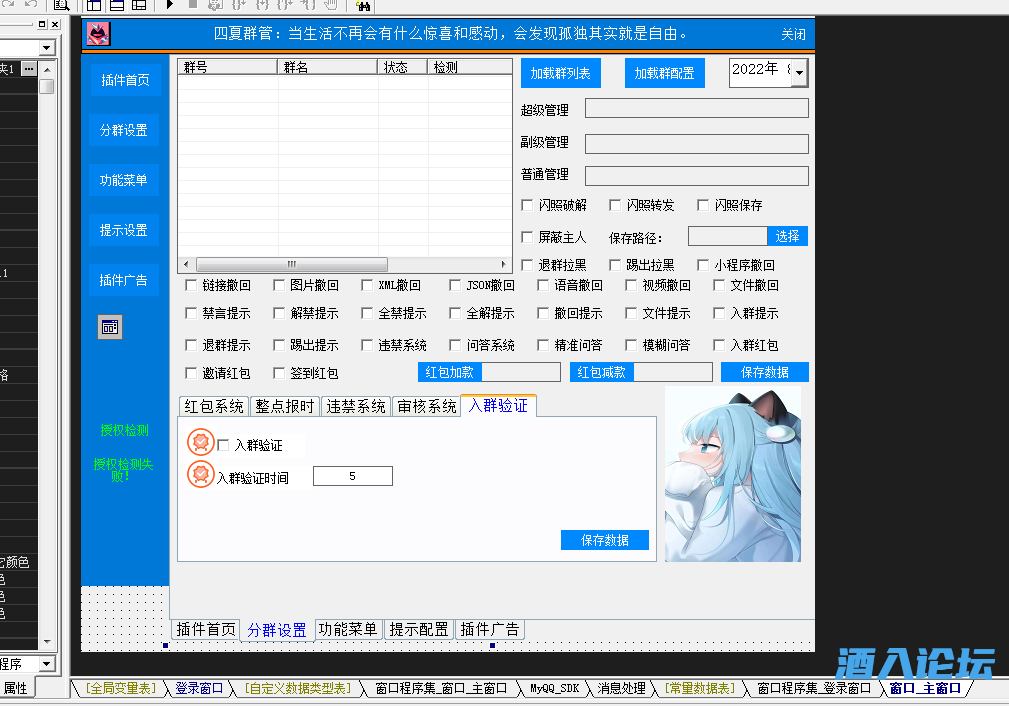Check the 退群拉黑 option
The width and height of the screenshot is (1009, 706).
click(x=526, y=266)
